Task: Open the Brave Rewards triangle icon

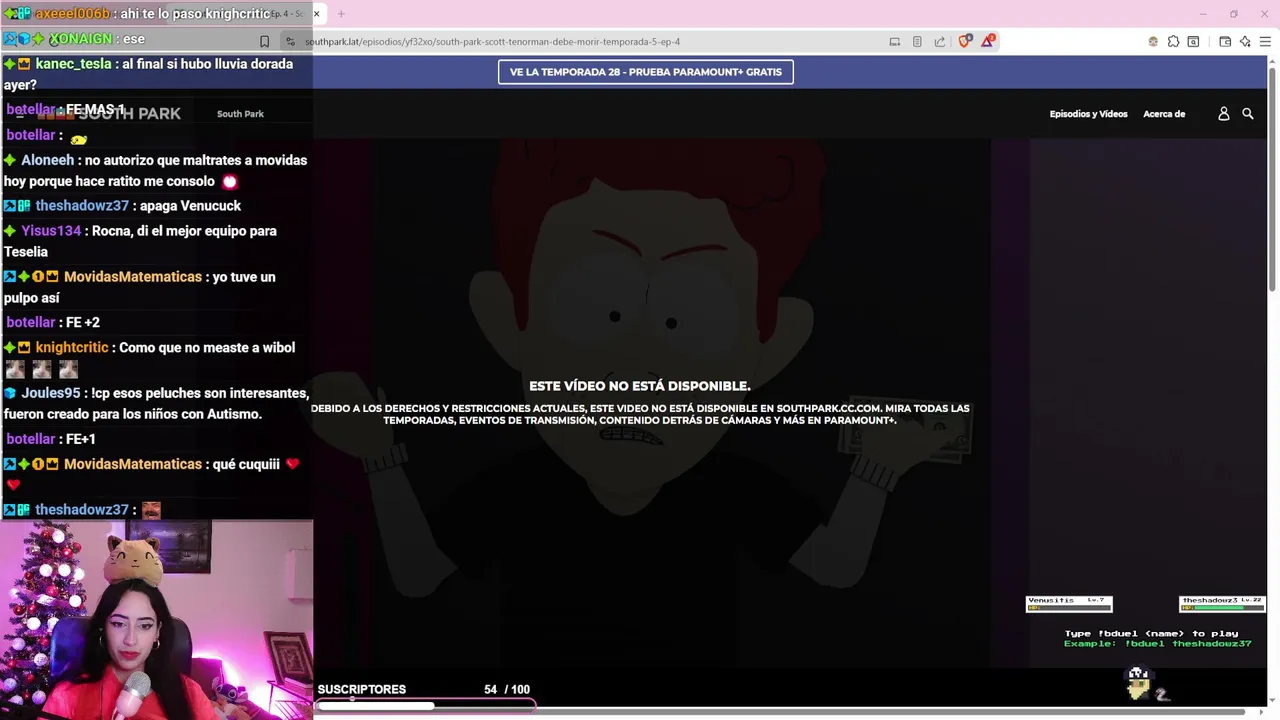Action: click(x=988, y=41)
